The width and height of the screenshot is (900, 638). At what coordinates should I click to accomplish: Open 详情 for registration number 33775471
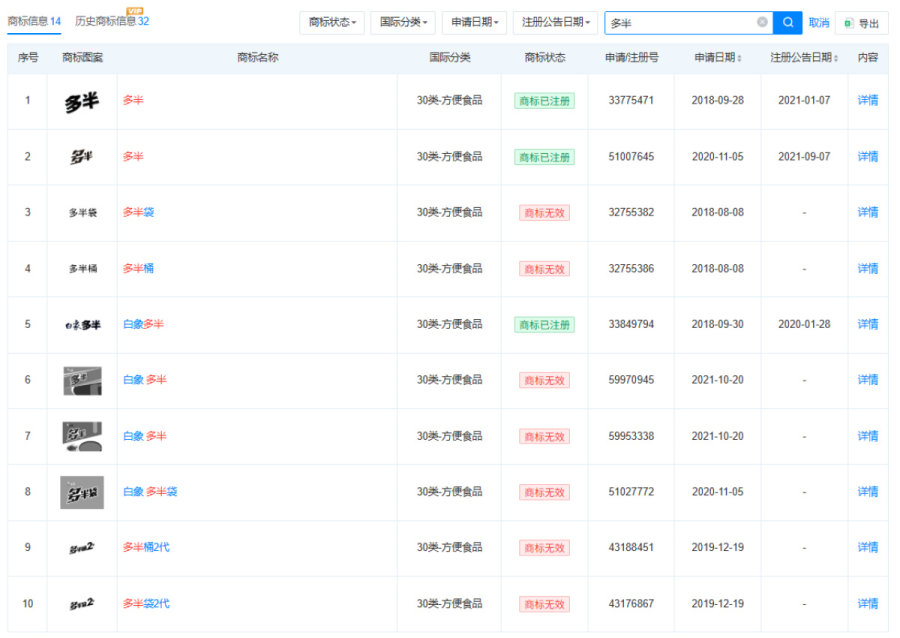tap(867, 101)
